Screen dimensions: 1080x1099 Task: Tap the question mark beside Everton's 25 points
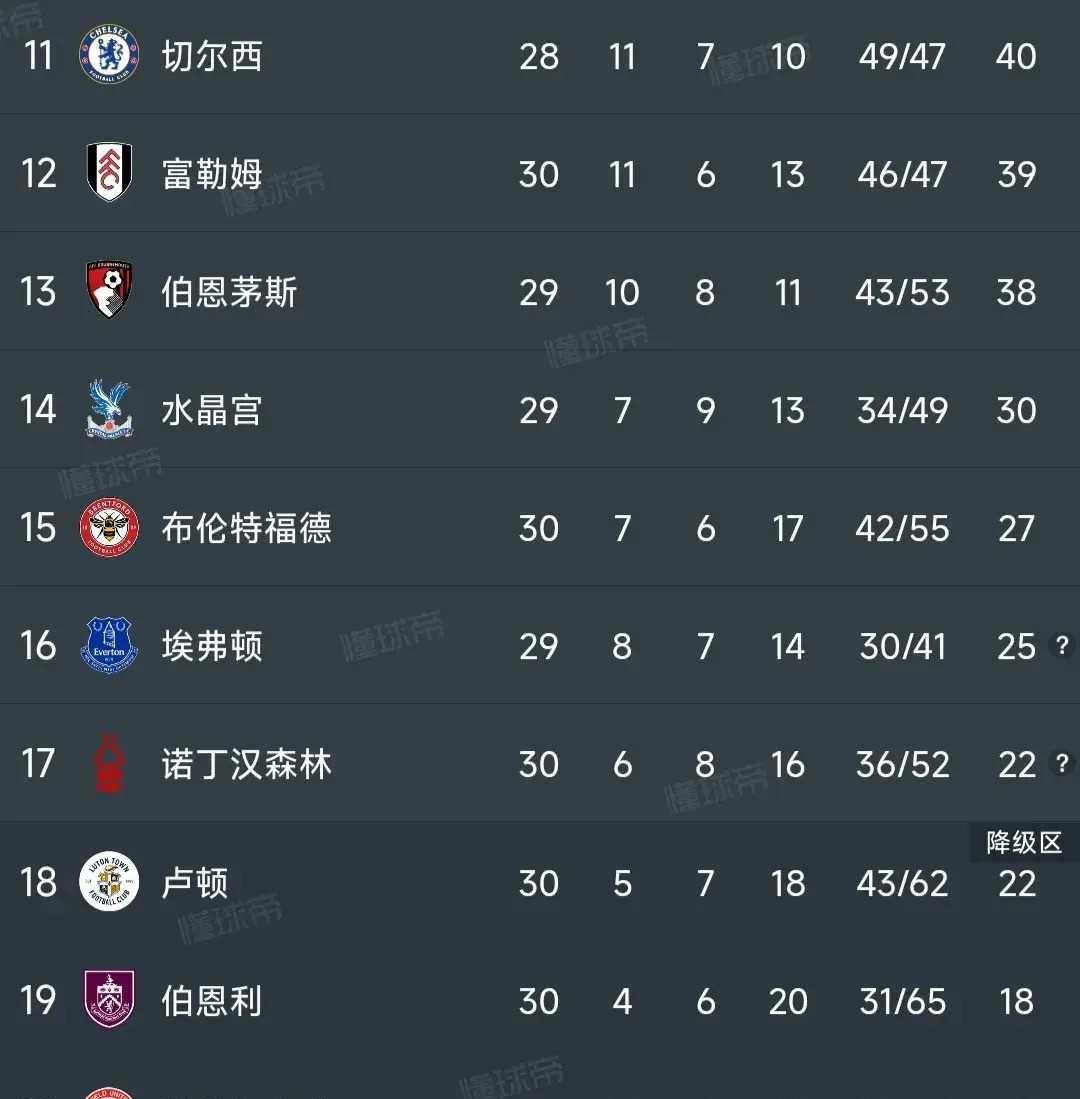pos(1060,646)
